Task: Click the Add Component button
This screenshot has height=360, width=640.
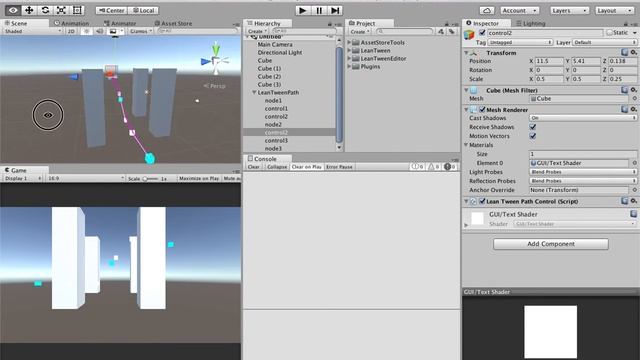Action: tap(551, 244)
